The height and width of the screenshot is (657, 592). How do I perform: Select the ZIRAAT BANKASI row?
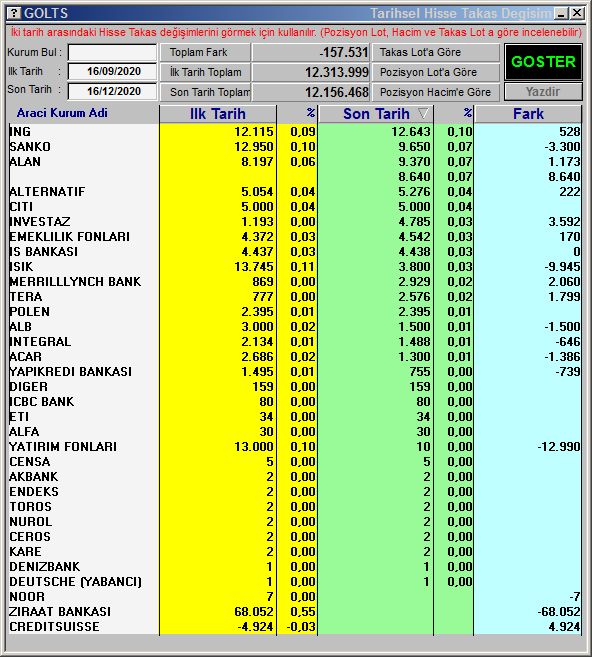tap(295, 612)
